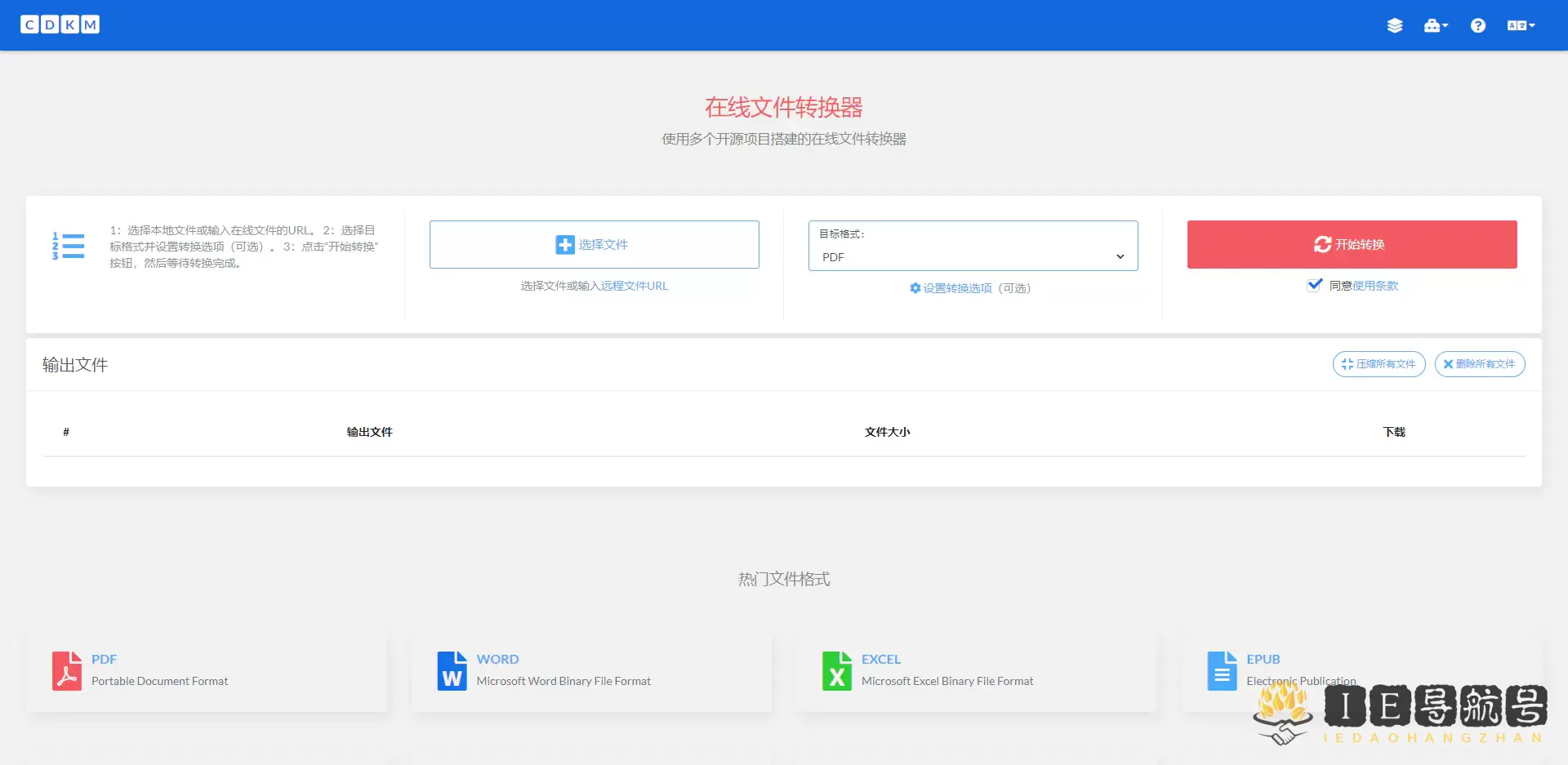Click 压缩所有文件 button
This screenshot has width=1568, height=765.
(x=1379, y=364)
